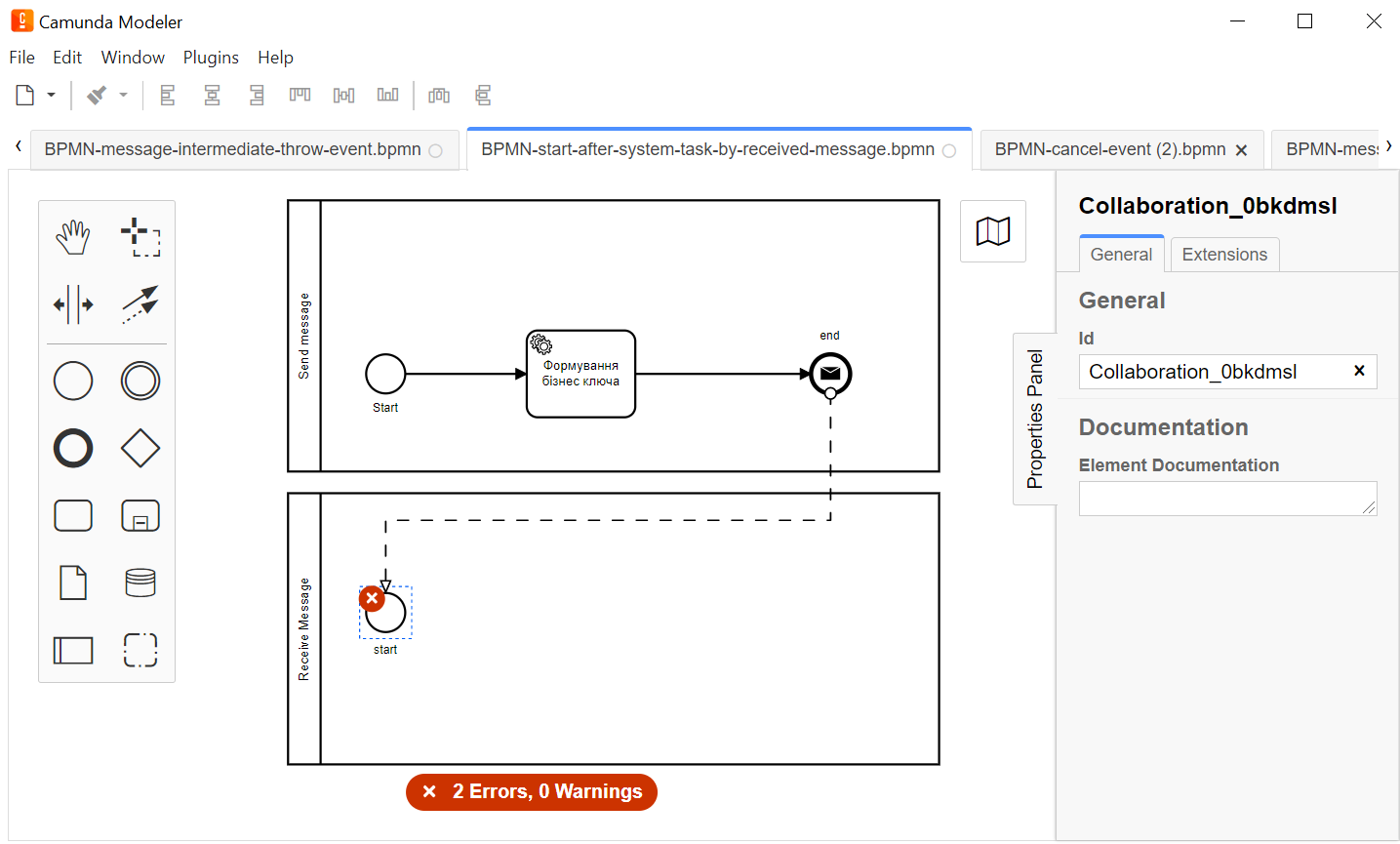Viewport: 1400px width, 844px height.
Task: Open the 2 Errors, 0 Warnings button
Action: [x=532, y=791]
